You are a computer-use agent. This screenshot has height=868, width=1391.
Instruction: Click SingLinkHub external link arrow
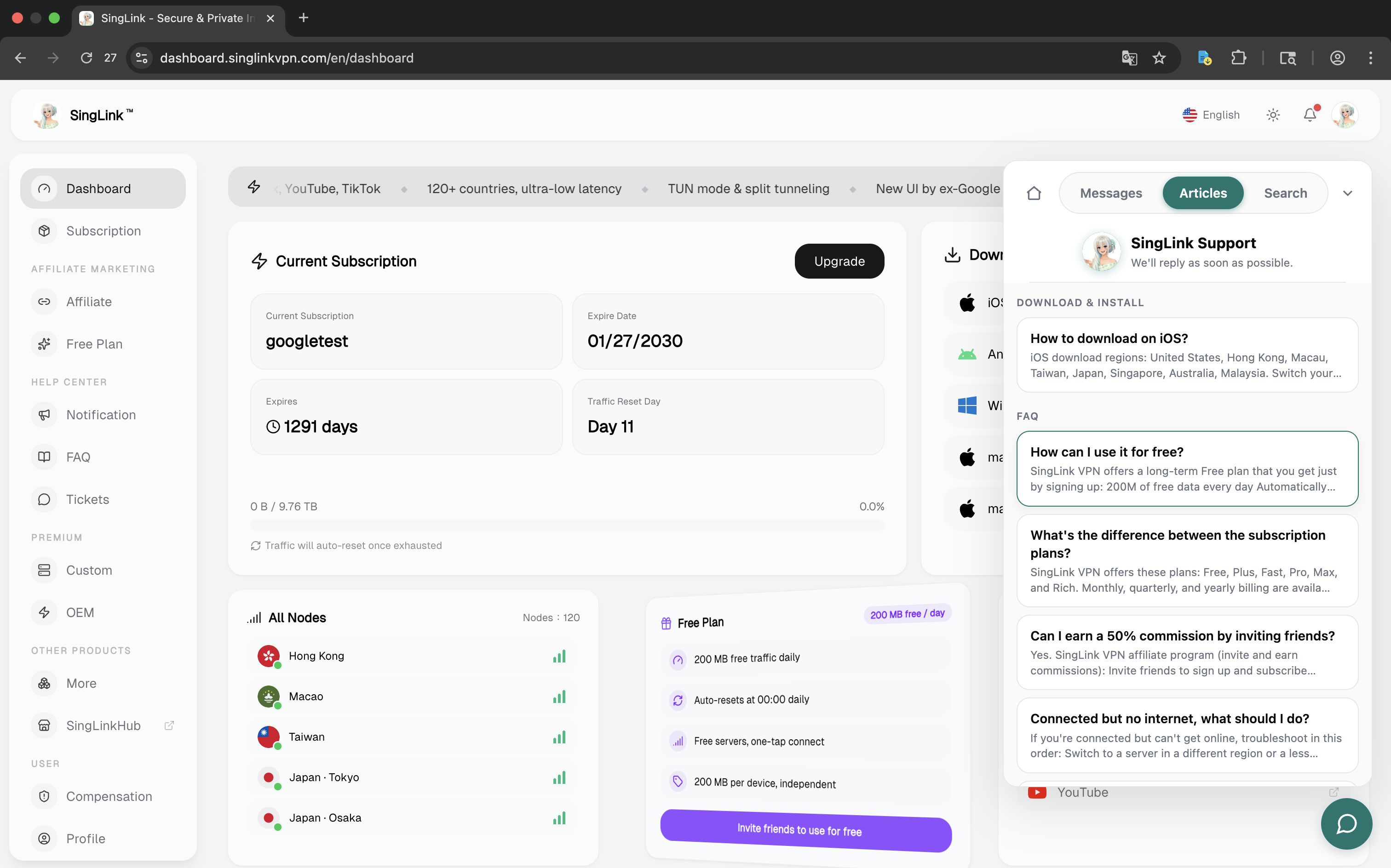pos(169,725)
